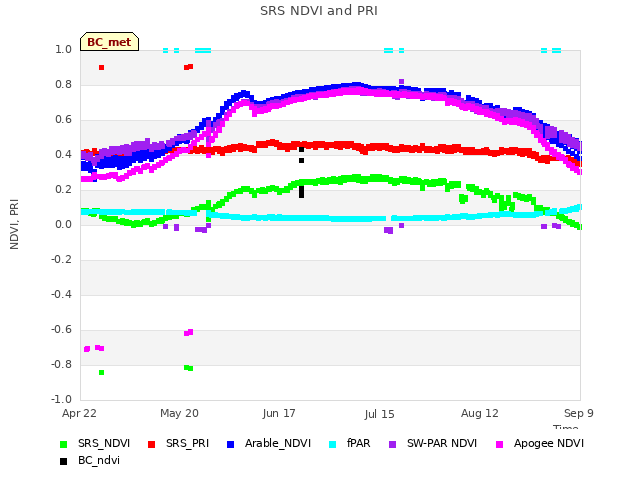The width and height of the screenshot is (640, 480).
Task: Click the magenta Apogee NDVI legend swatch
Action: pos(499,444)
